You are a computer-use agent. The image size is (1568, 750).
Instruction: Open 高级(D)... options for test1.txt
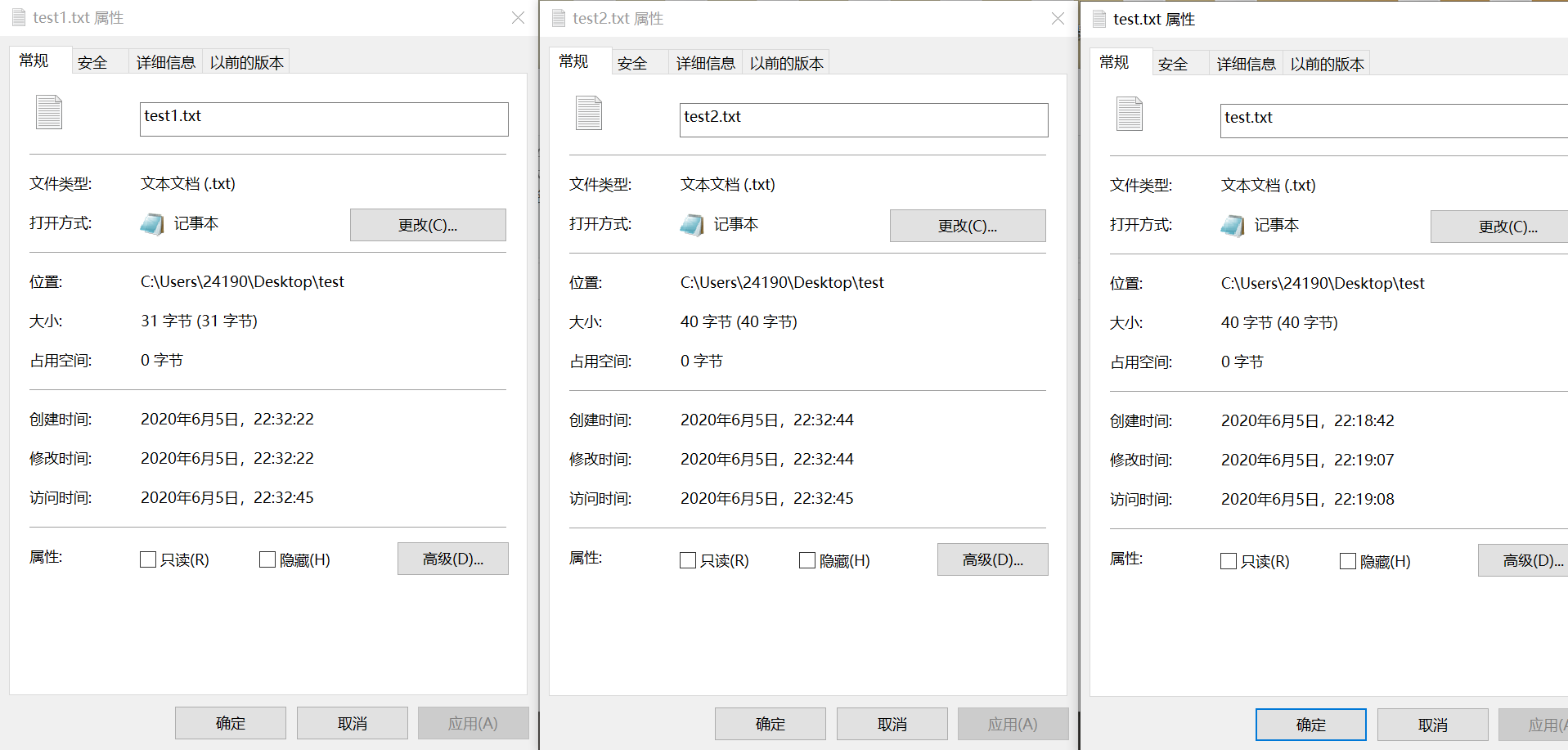pos(452,559)
